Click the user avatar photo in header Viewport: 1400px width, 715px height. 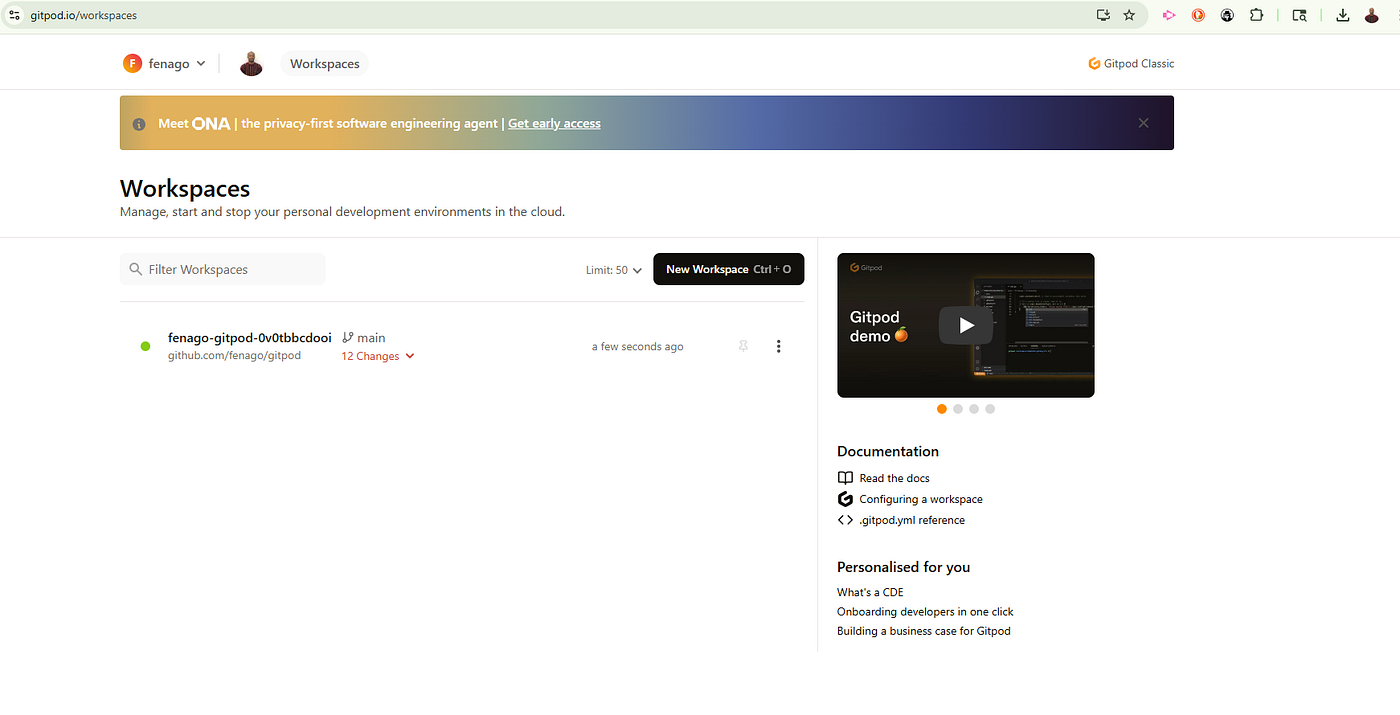251,64
